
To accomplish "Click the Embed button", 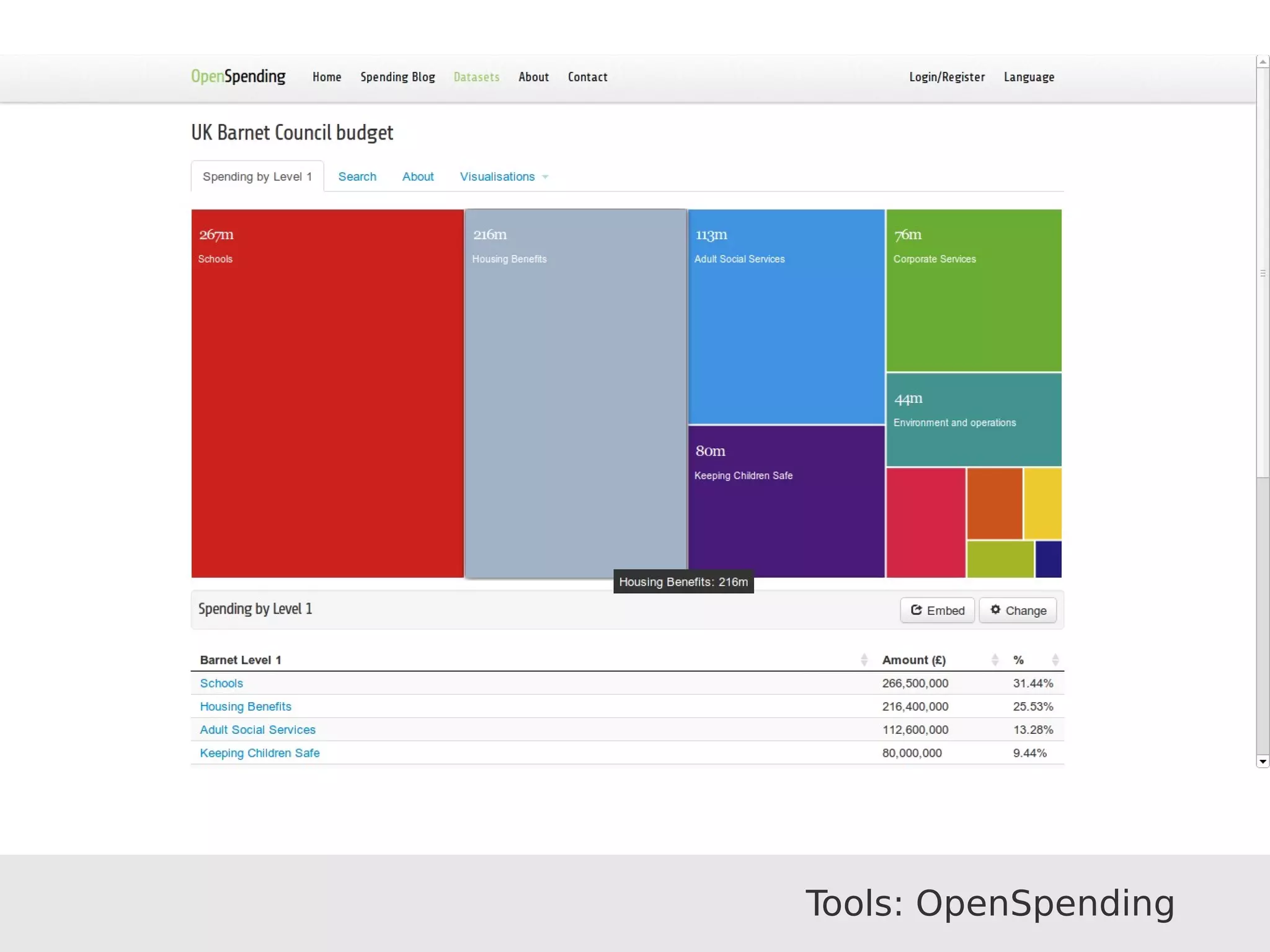I will pos(937,610).
